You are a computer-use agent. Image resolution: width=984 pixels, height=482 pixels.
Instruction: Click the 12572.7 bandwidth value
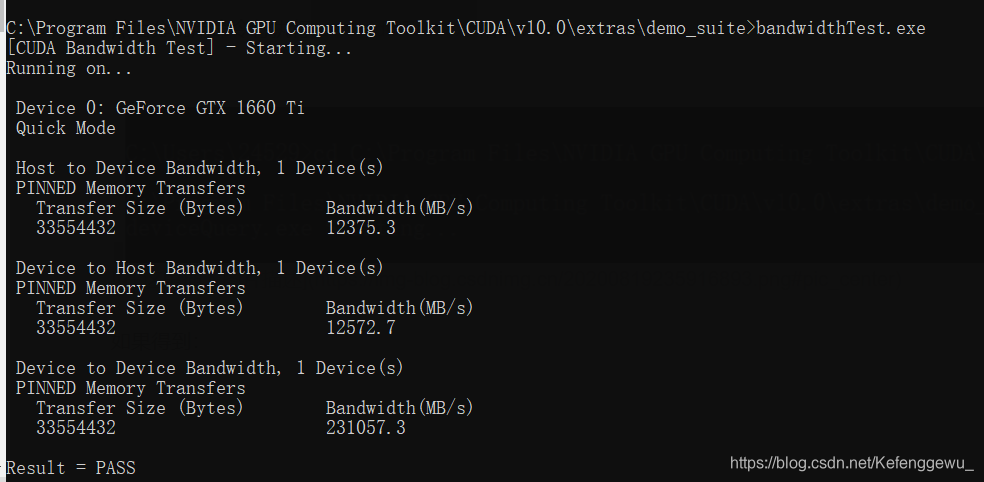[361, 328]
